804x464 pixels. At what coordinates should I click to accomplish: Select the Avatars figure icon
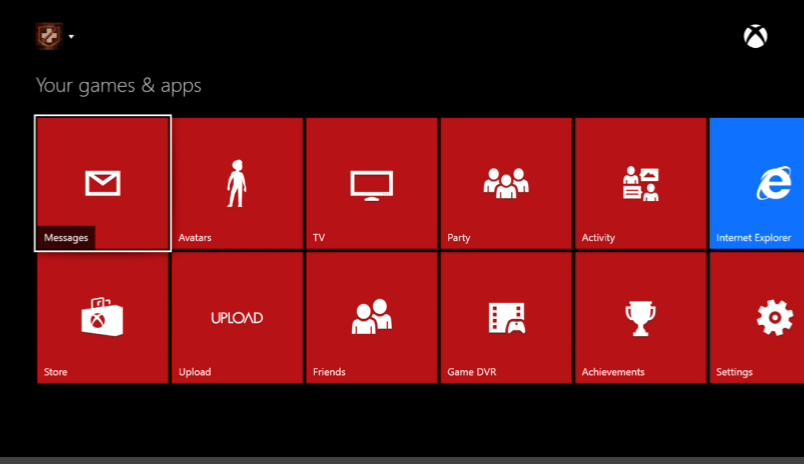click(236, 183)
